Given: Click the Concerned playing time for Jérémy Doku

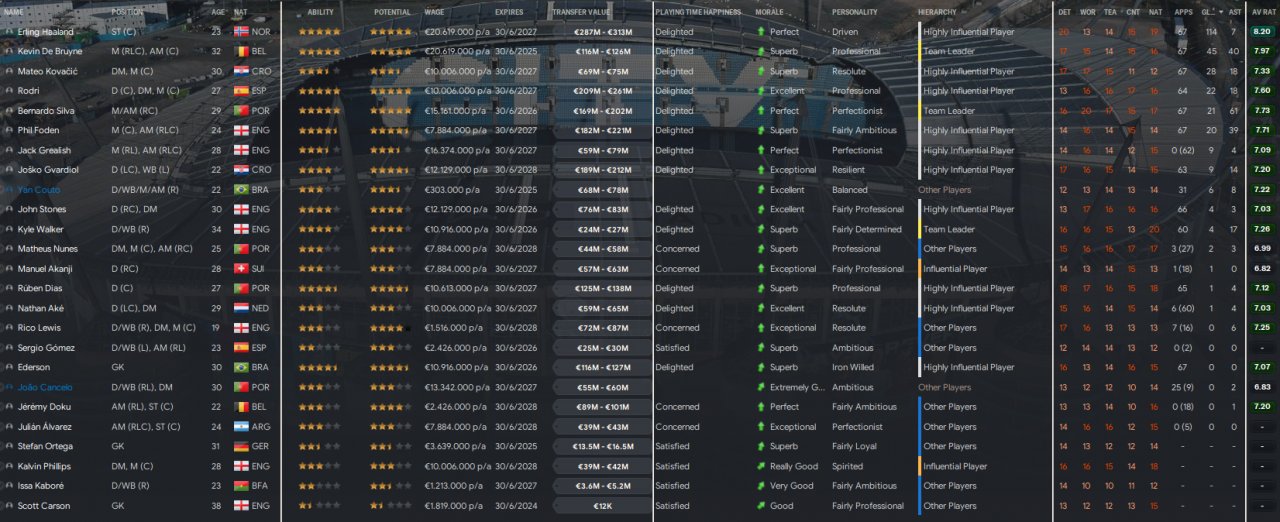Looking at the screenshot, I should point(677,407).
